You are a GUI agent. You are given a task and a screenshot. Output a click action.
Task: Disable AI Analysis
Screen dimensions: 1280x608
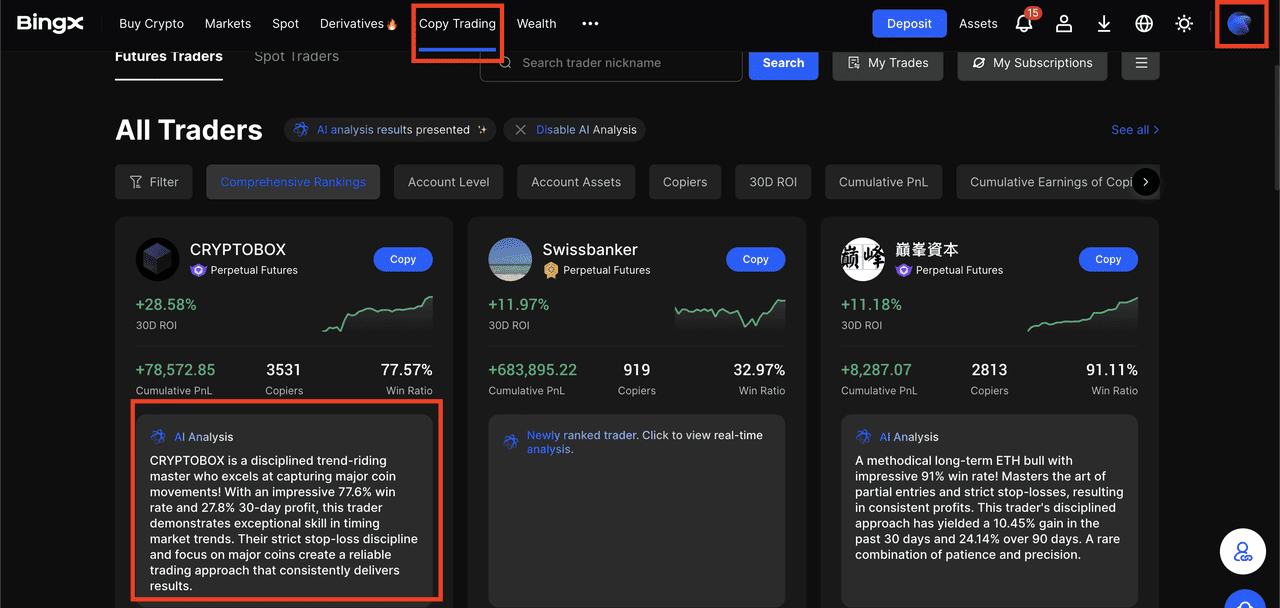click(575, 130)
